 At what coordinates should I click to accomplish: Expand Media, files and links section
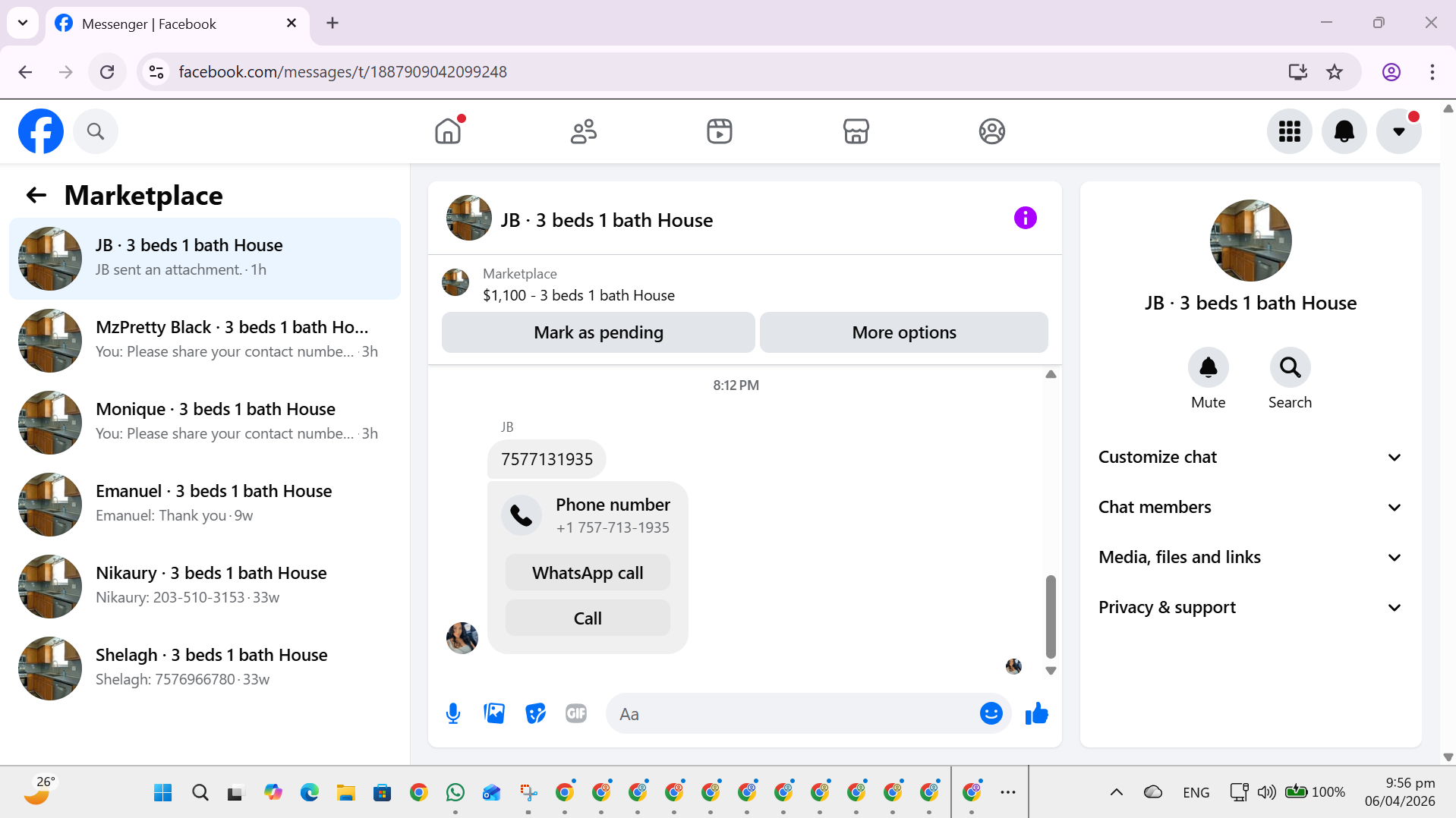[1250, 558]
